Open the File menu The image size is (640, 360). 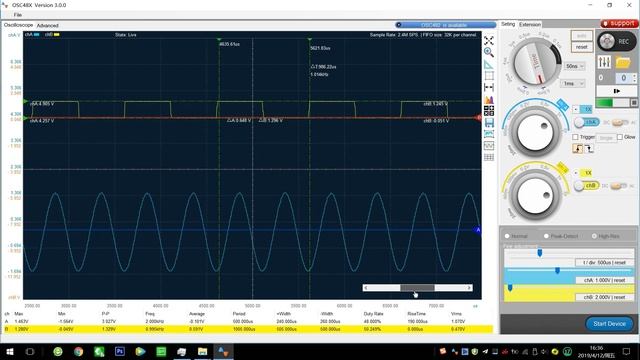[18, 15]
